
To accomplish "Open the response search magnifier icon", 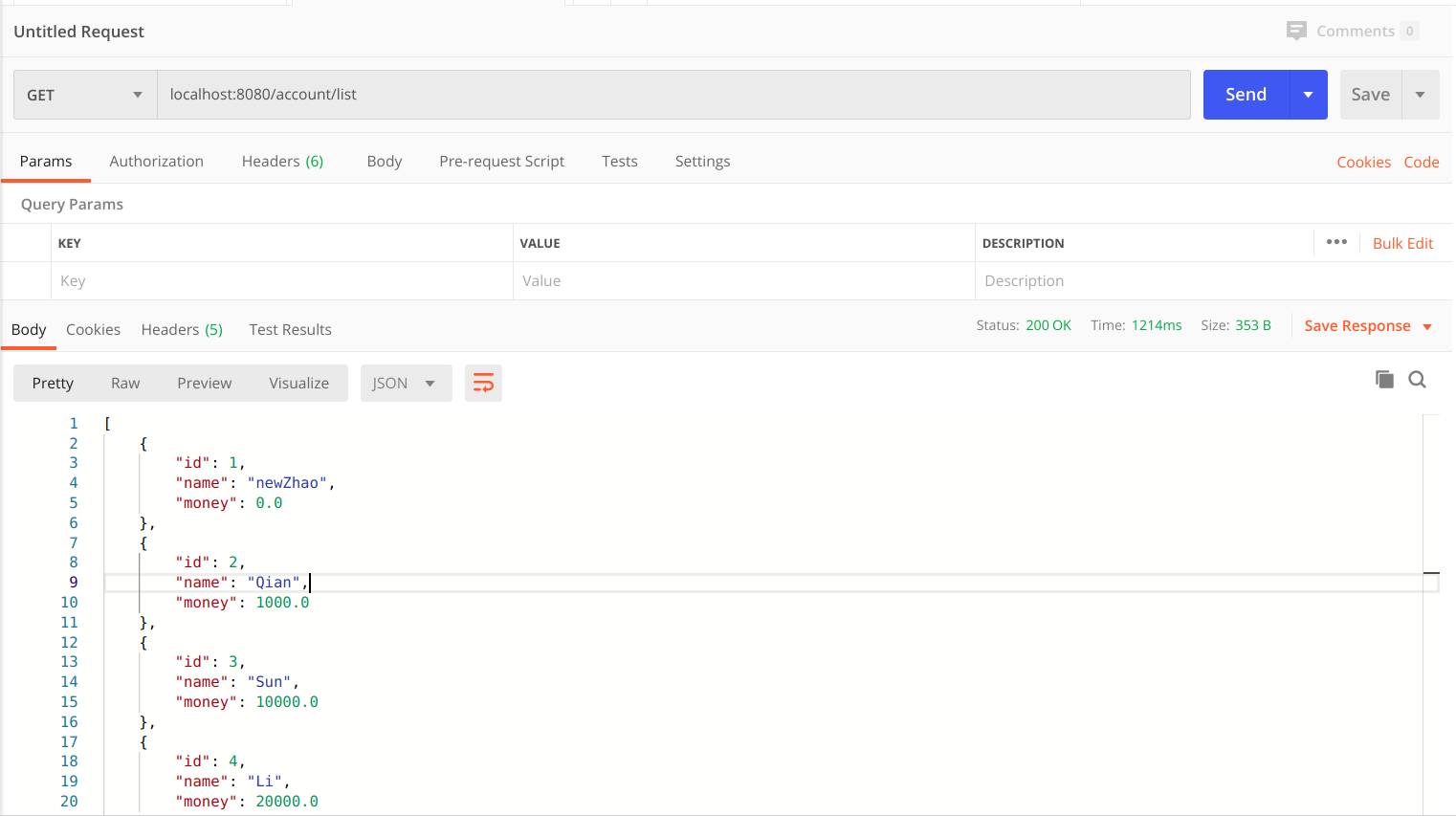I will [1417, 380].
